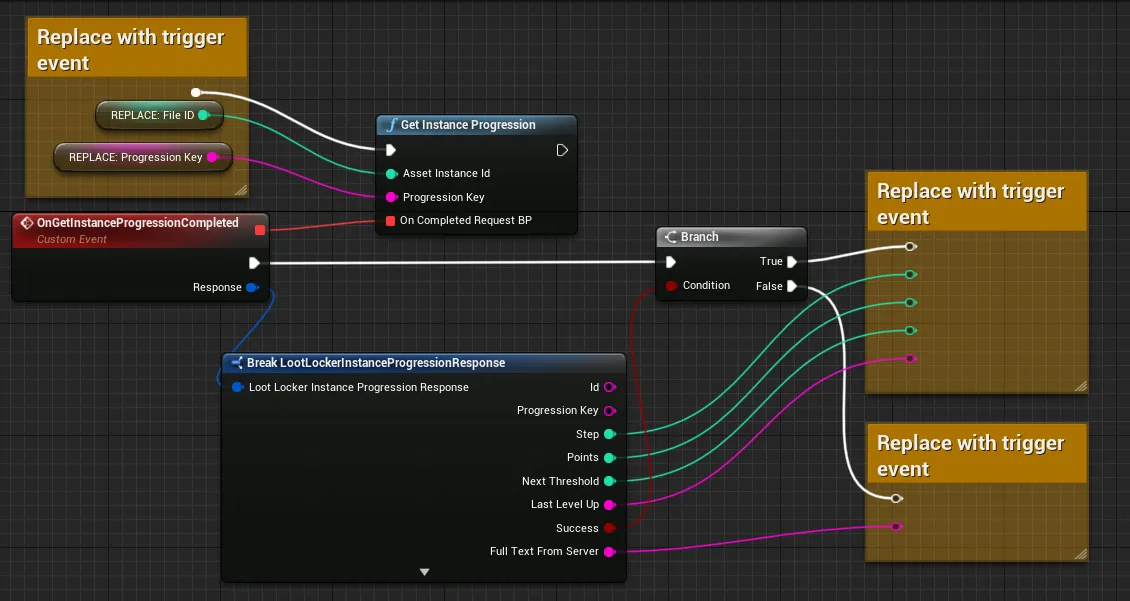Click the Break LootLockerInstanceProgressionResponse node title
Screen dimensions: 1130x601
(x=375, y=362)
